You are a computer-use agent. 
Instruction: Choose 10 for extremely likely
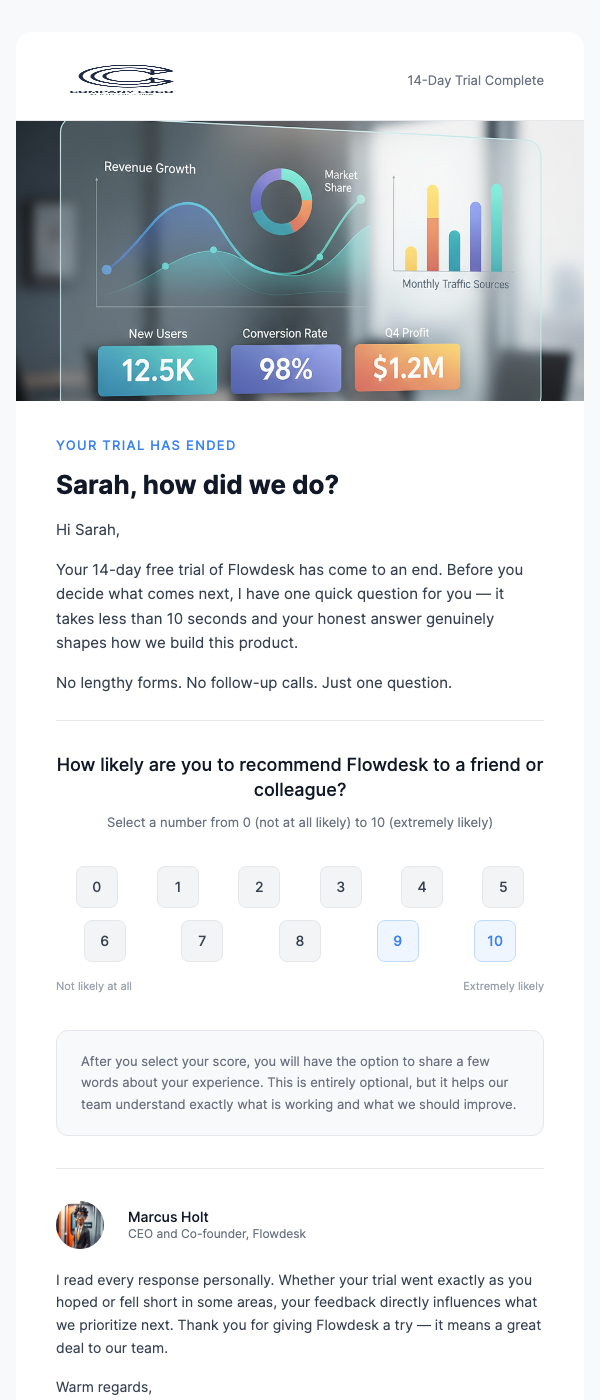(495, 941)
